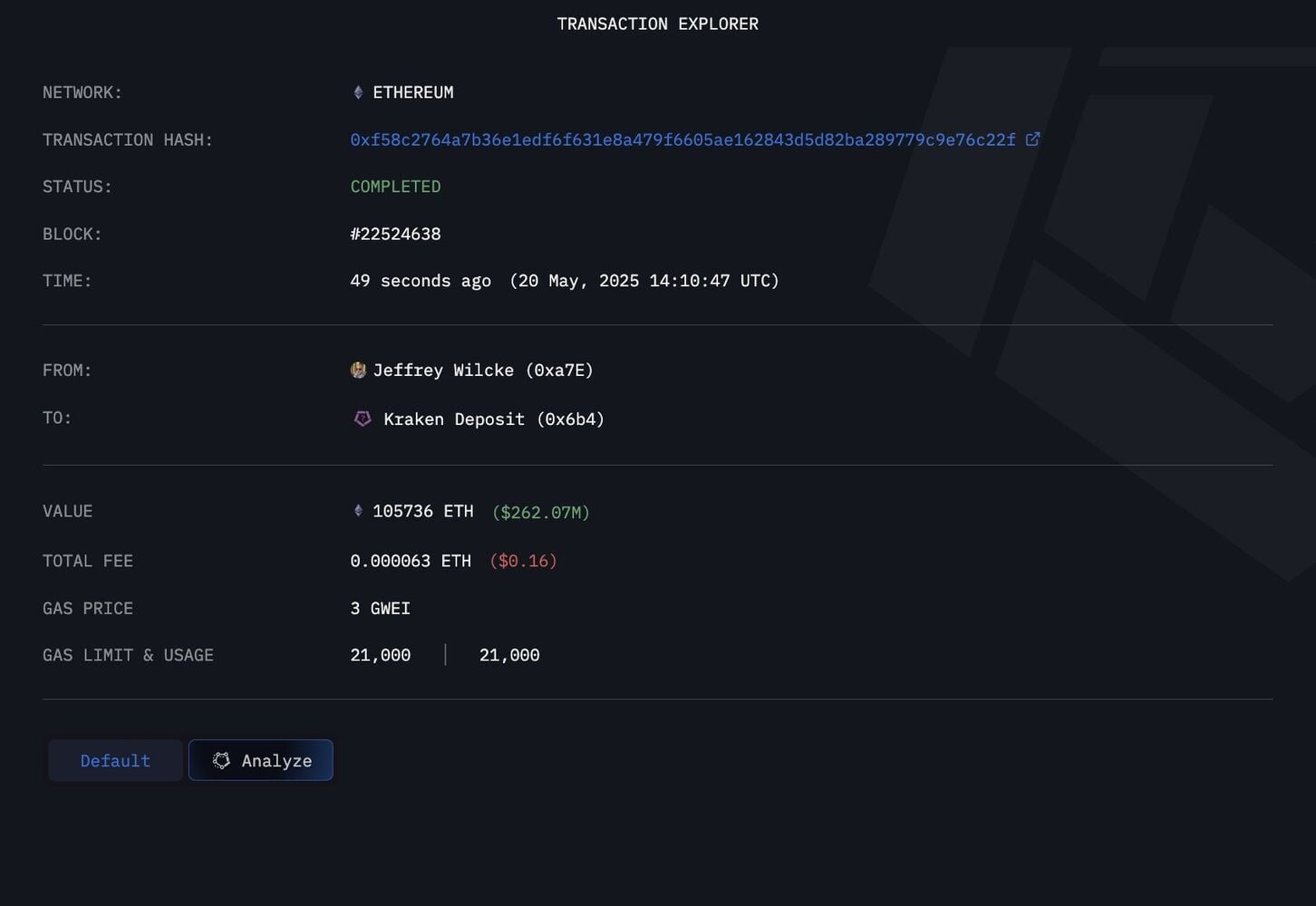The width and height of the screenshot is (1316, 906).
Task: Click the GAS PRICE field label
Action: click(x=88, y=608)
